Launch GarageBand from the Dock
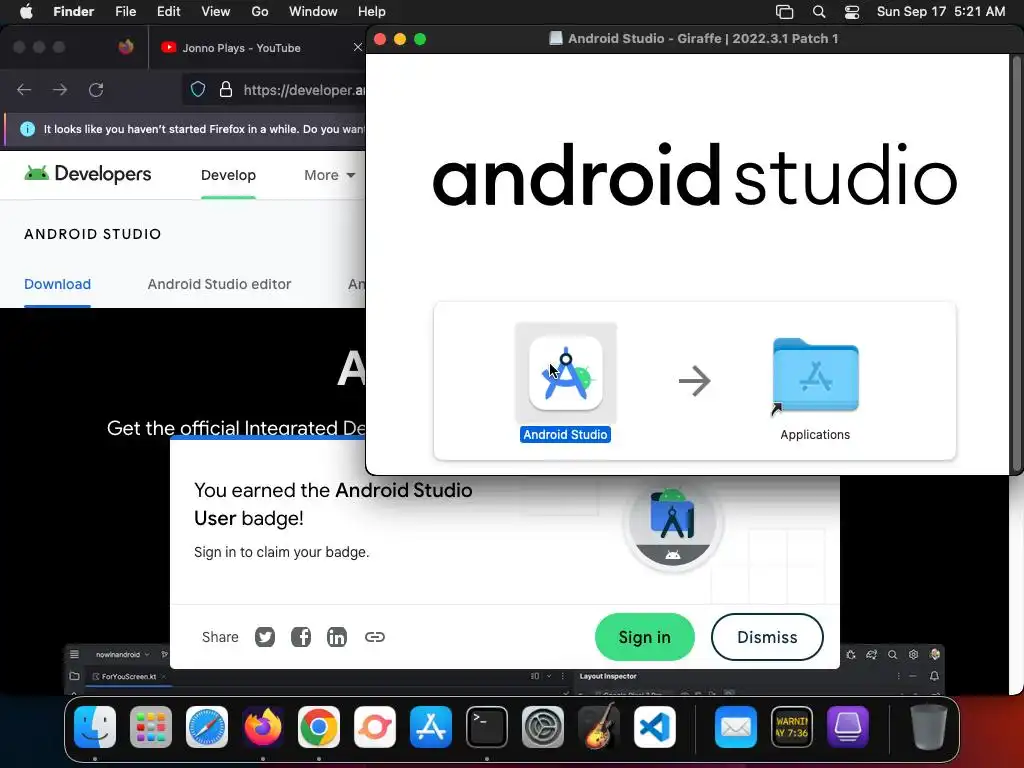Viewport: 1024px width, 768px height. coord(599,726)
